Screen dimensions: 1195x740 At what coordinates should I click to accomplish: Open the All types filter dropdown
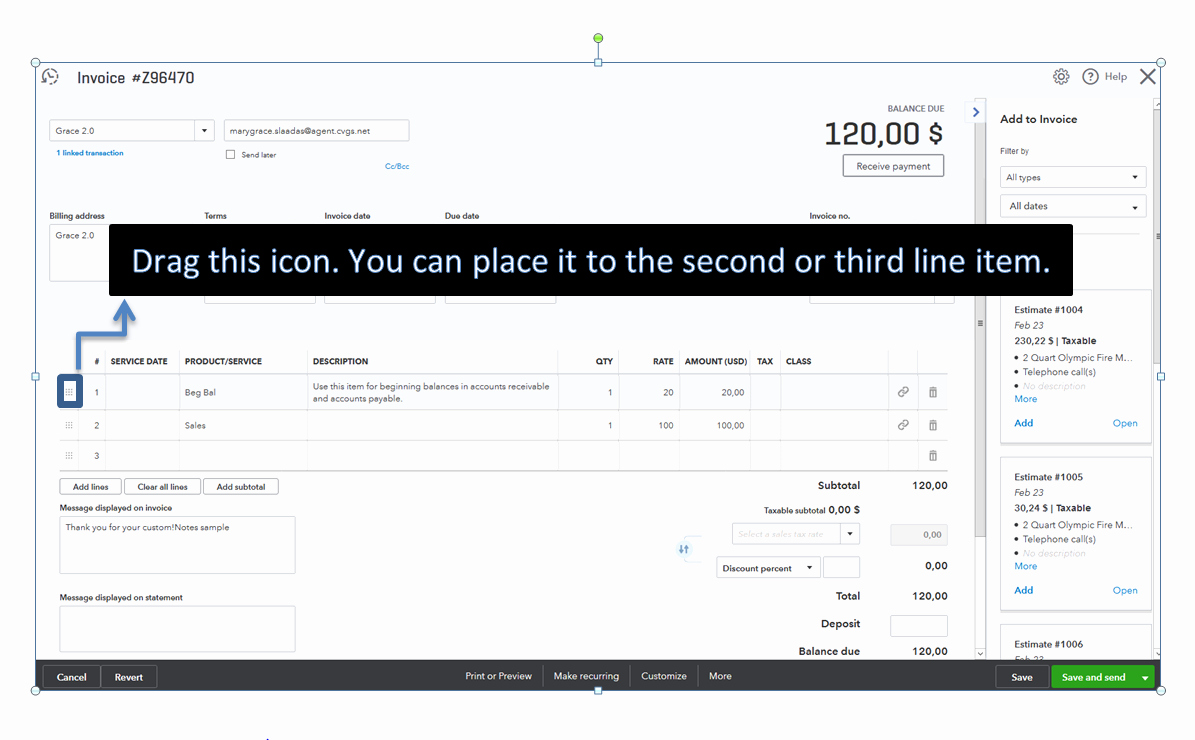[x=1072, y=177]
